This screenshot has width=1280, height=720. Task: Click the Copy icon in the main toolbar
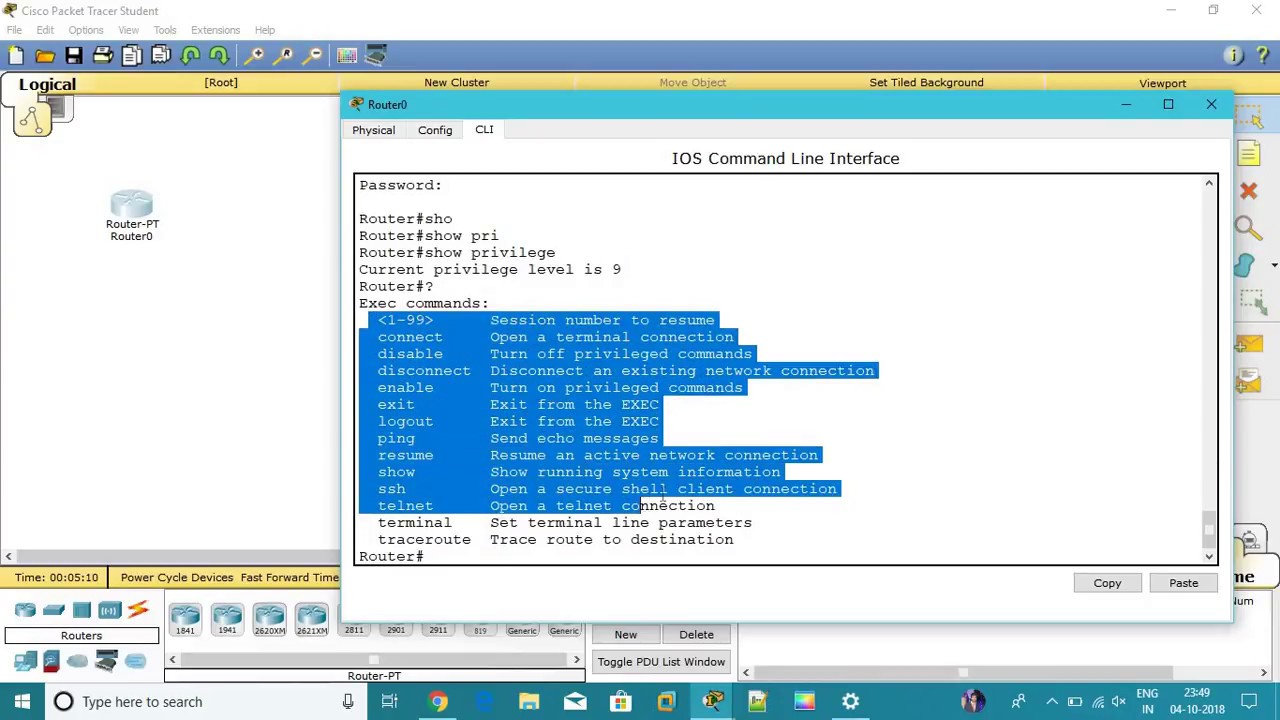[132, 56]
